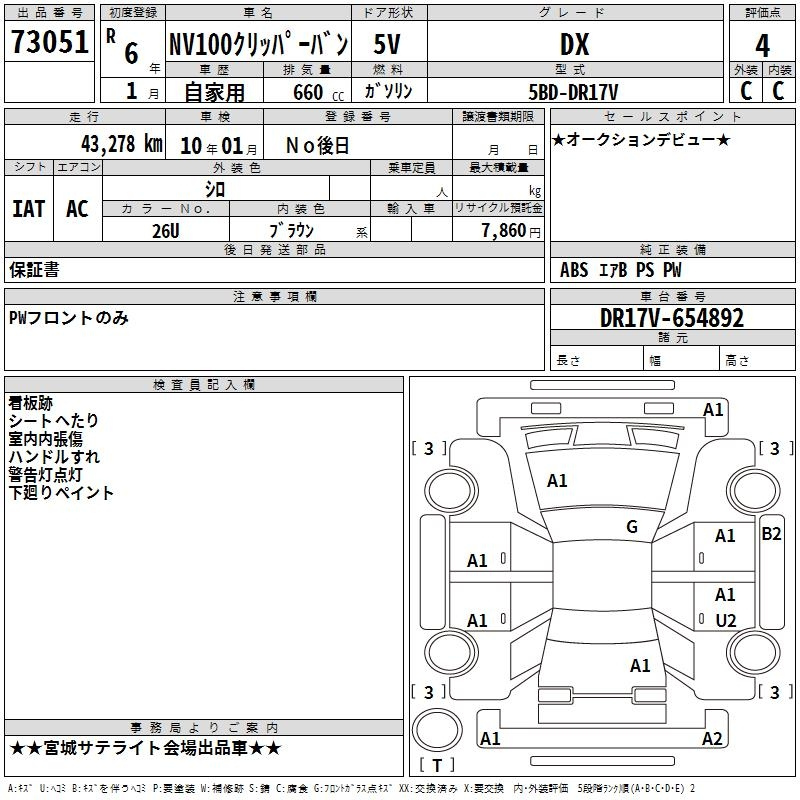Click the セールスポイント section header

coord(672,116)
